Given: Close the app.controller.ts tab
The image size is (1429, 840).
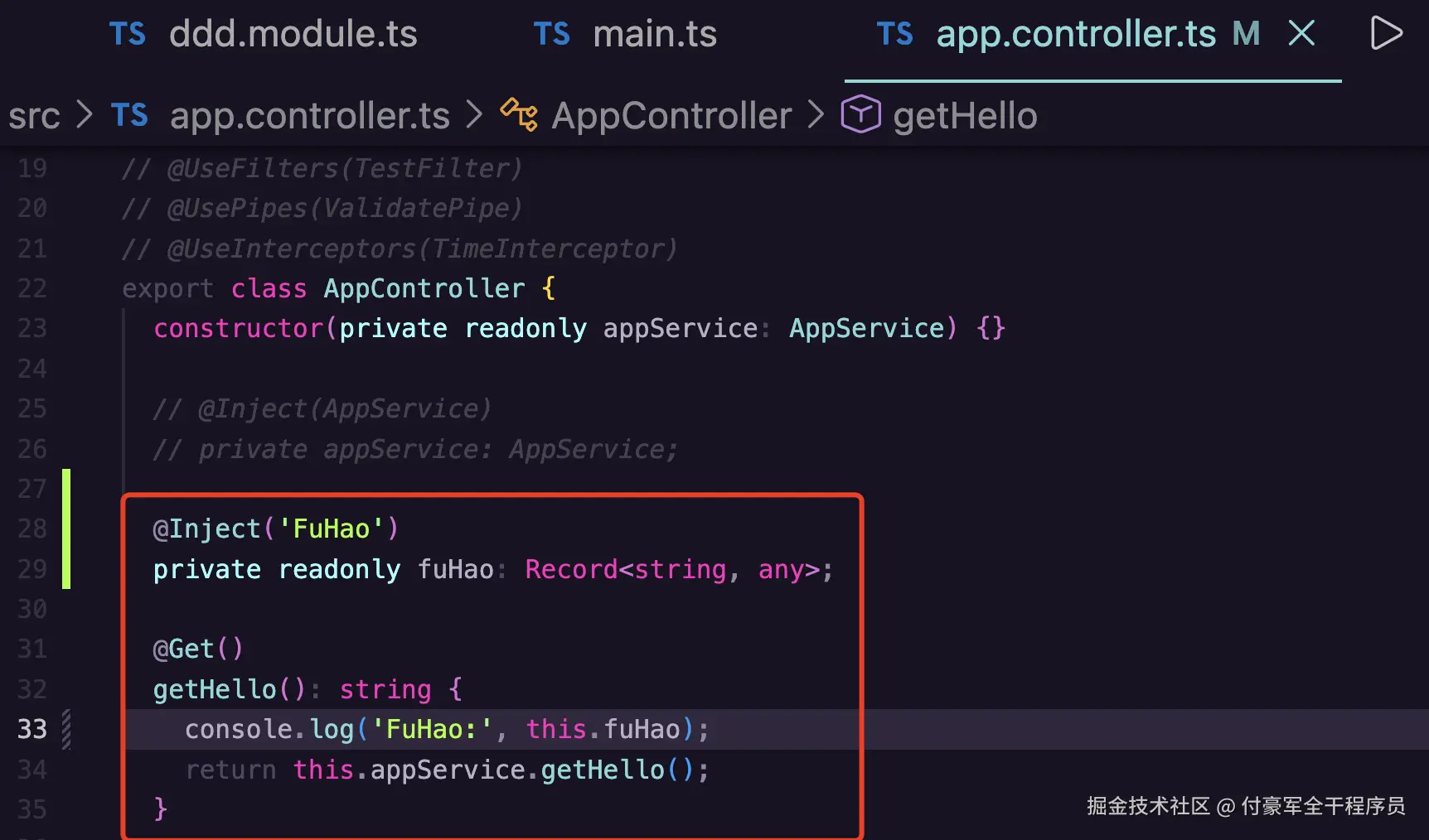Looking at the screenshot, I should point(1301,33).
